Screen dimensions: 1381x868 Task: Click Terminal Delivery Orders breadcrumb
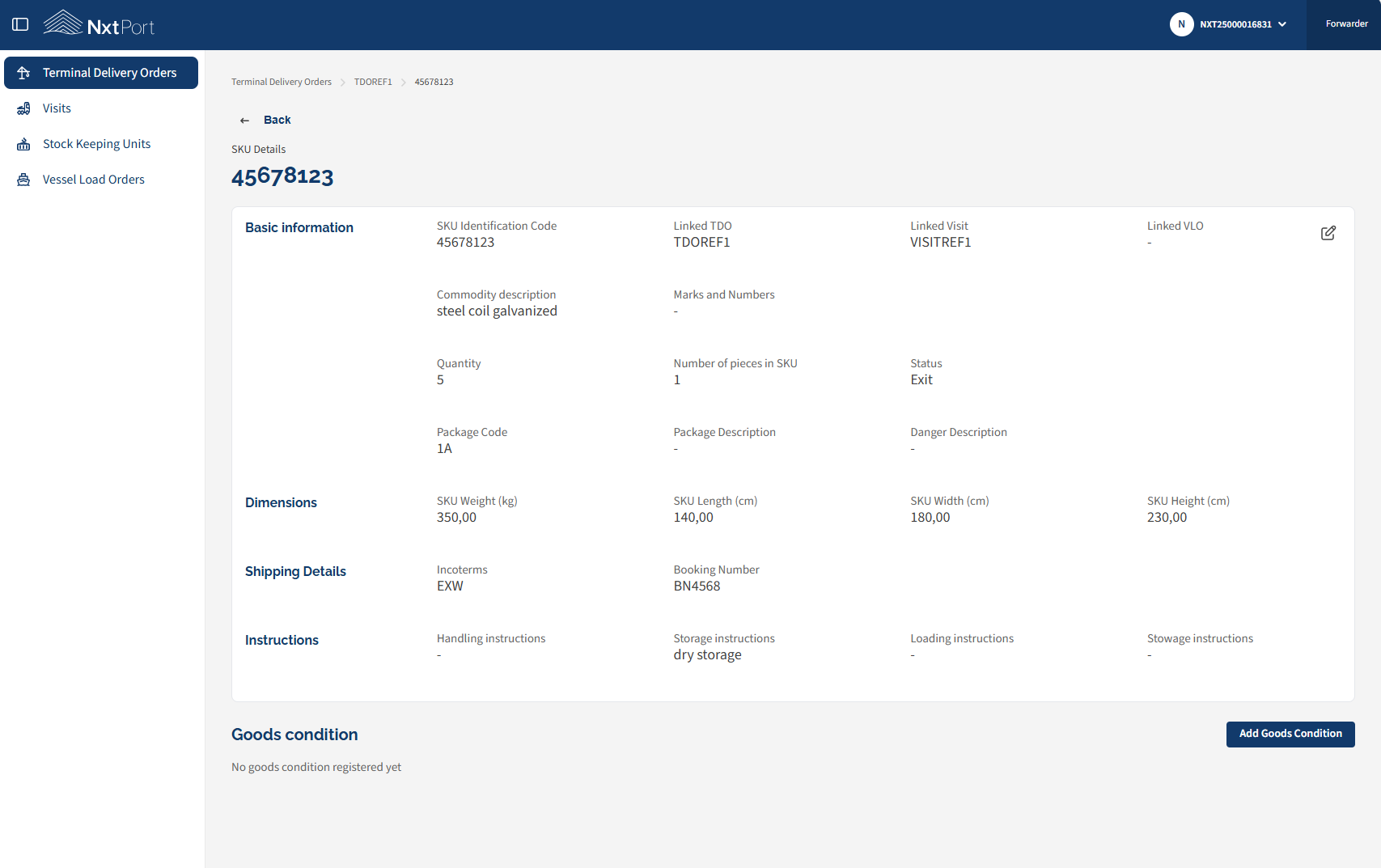[x=282, y=82]
